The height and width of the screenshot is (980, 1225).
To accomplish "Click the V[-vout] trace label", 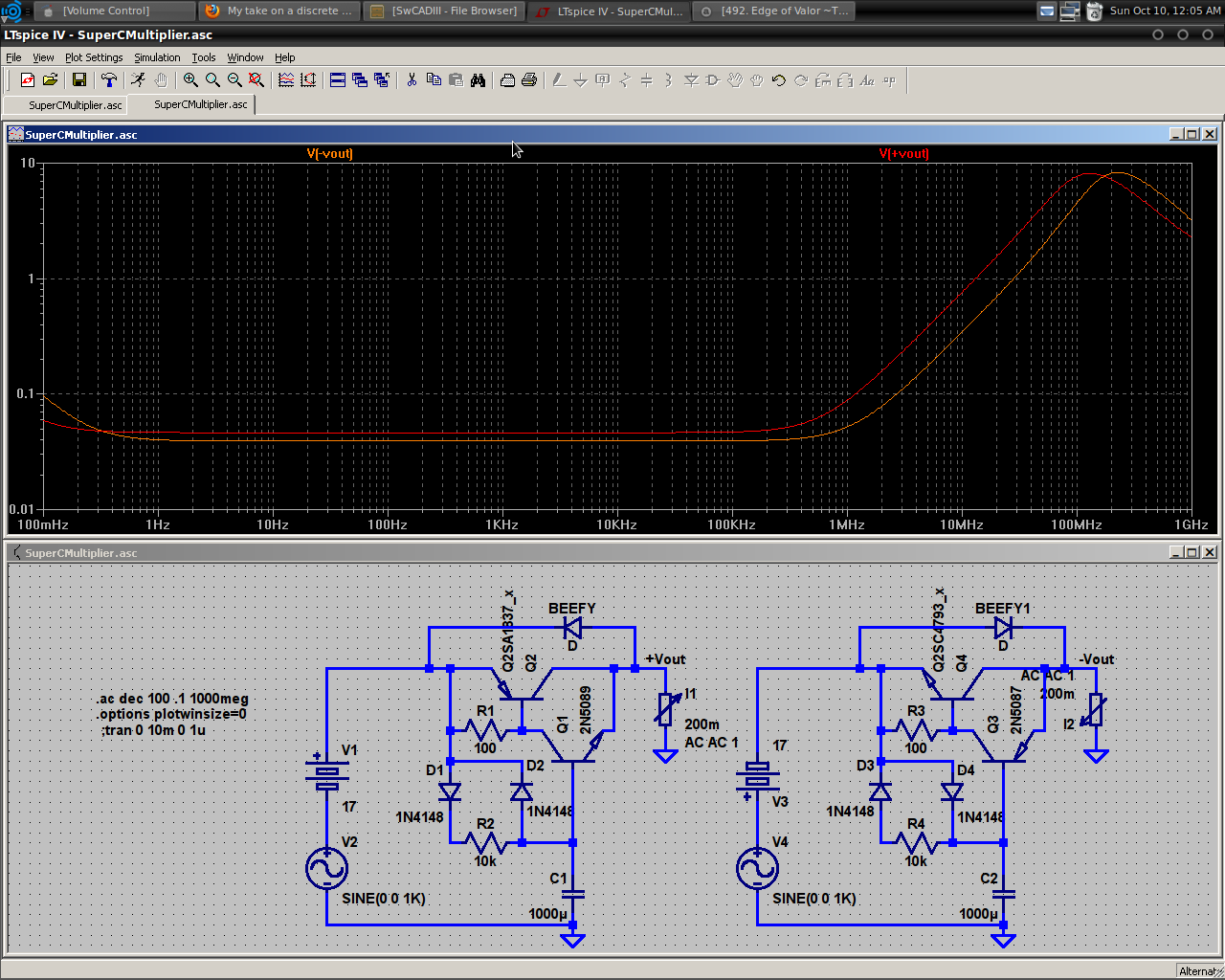I will (329, 153).
